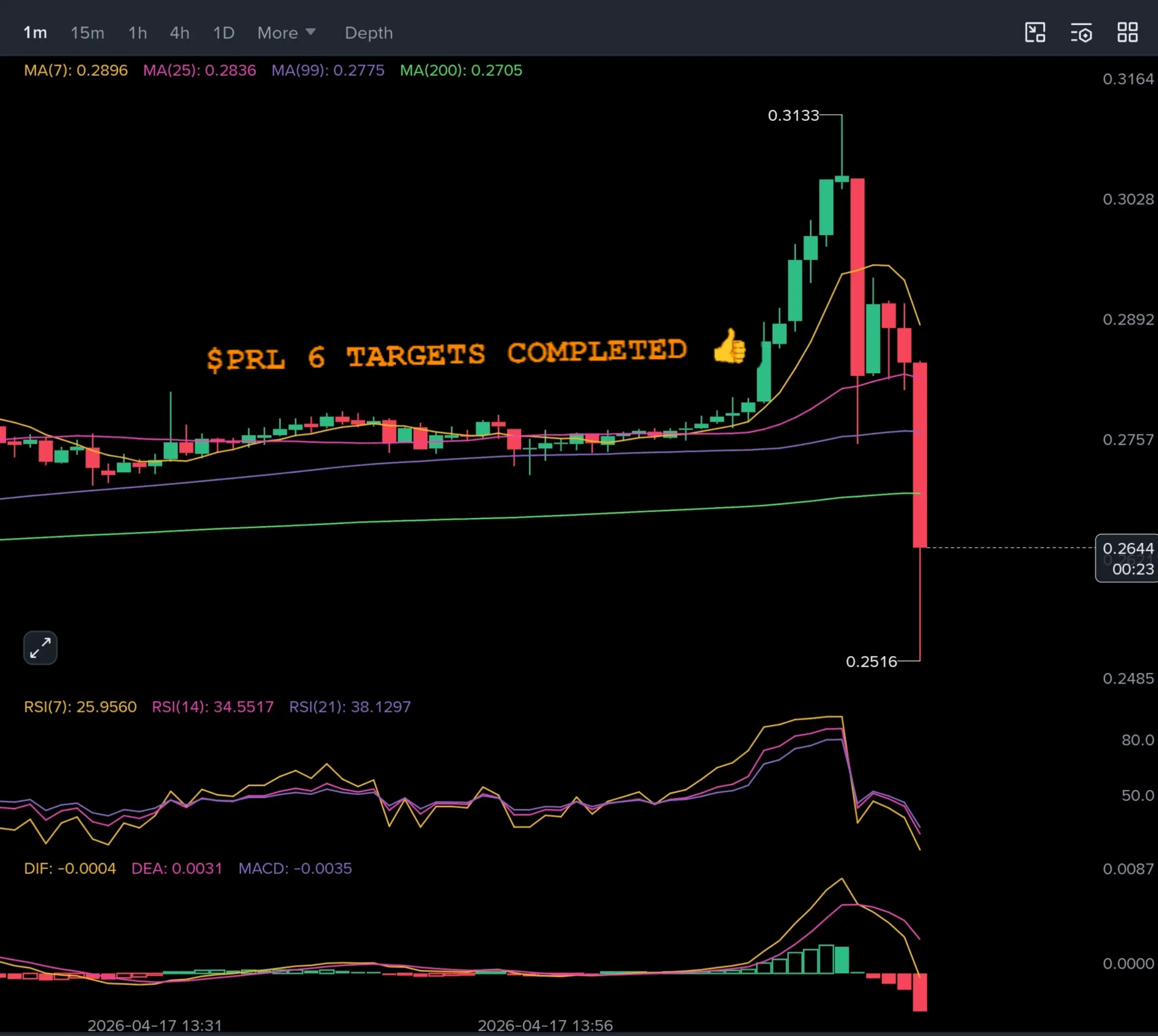Switch to the 15m timeframe
The width and height of the screenshot is (1158, 1036).
[x=87, y=33]
